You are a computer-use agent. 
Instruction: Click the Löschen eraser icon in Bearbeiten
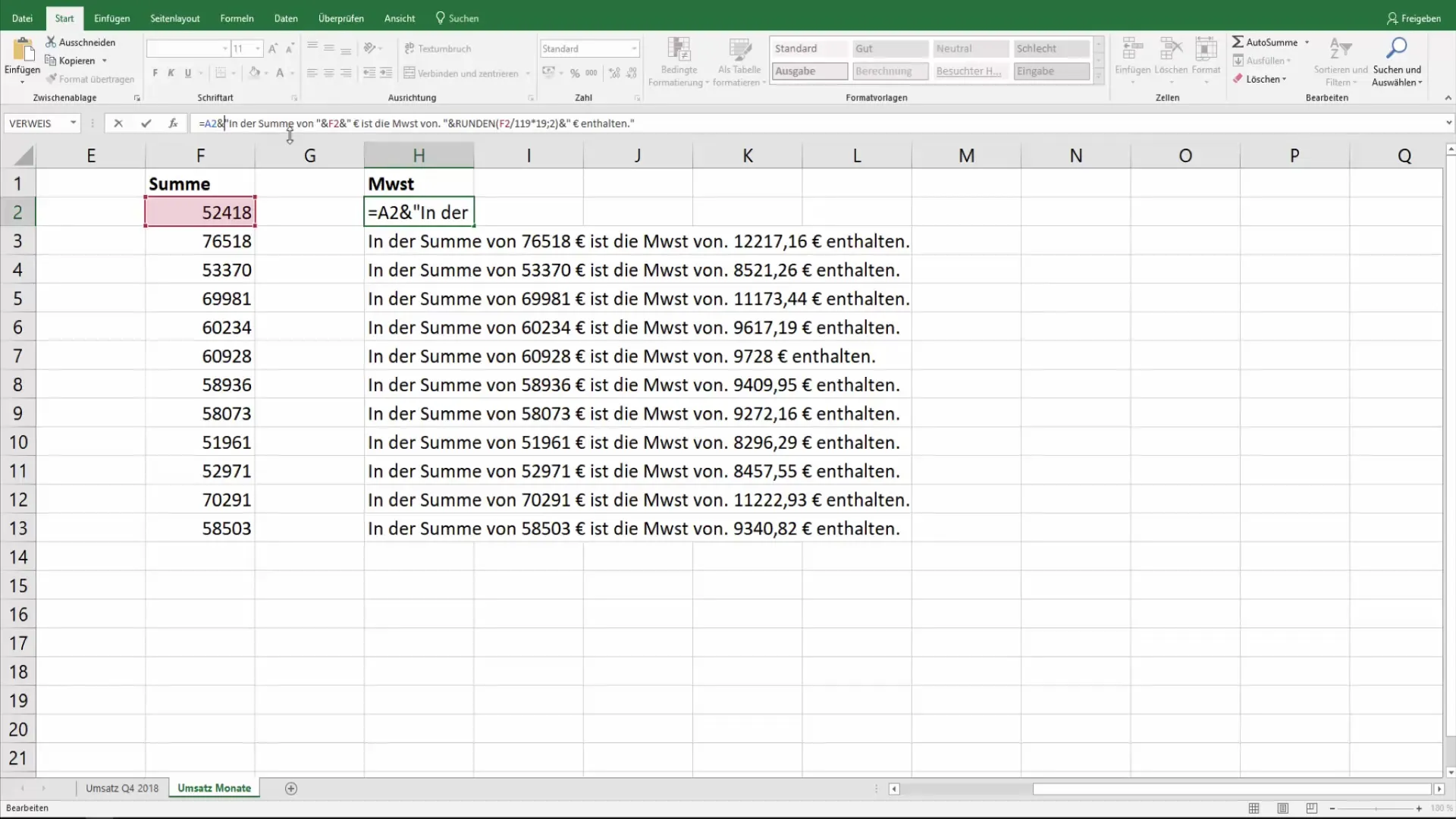1238,79
